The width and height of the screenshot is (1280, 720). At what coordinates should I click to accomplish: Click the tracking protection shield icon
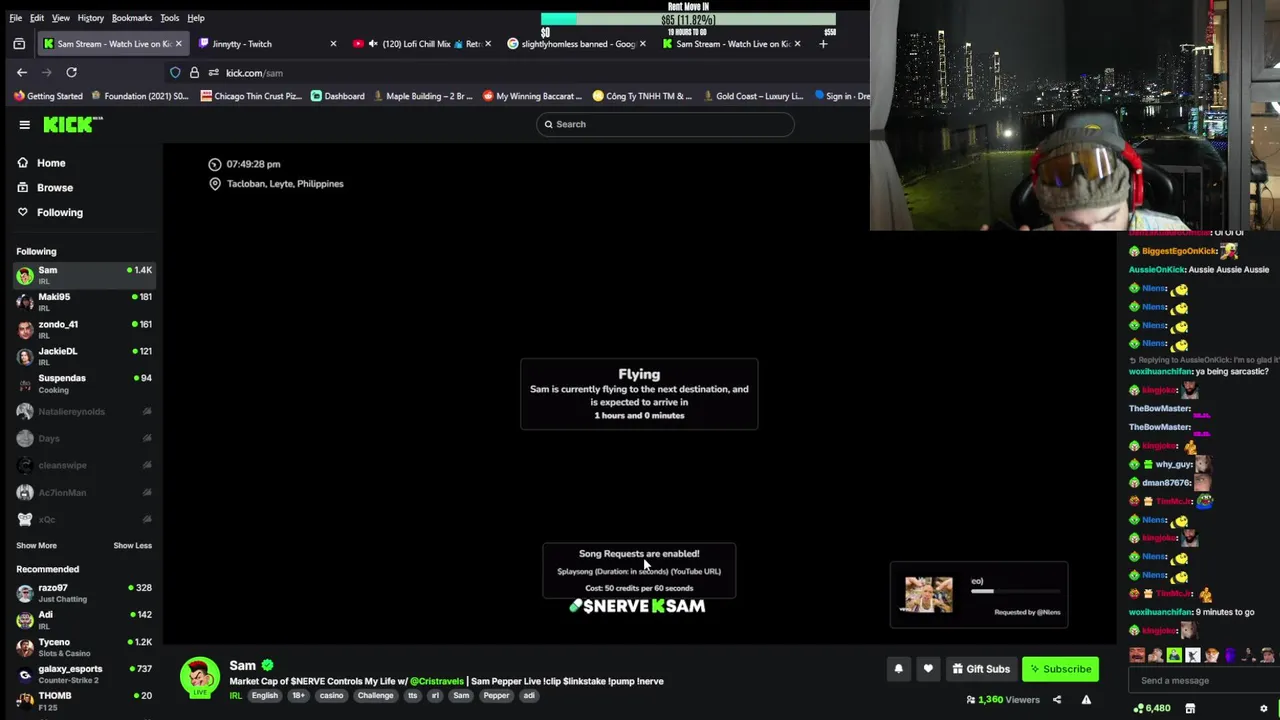175,72
